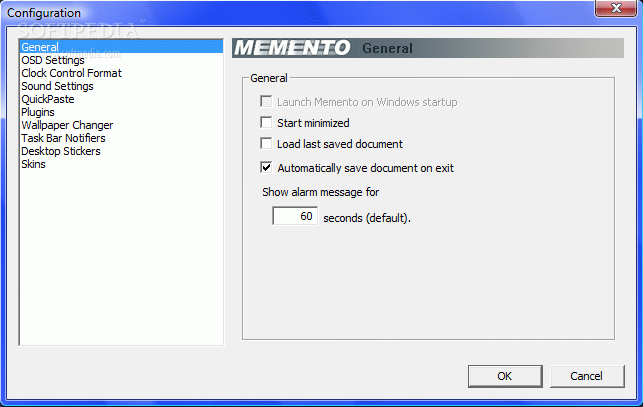Click the 'Show alarm message for' label

[x=321, y=192]
